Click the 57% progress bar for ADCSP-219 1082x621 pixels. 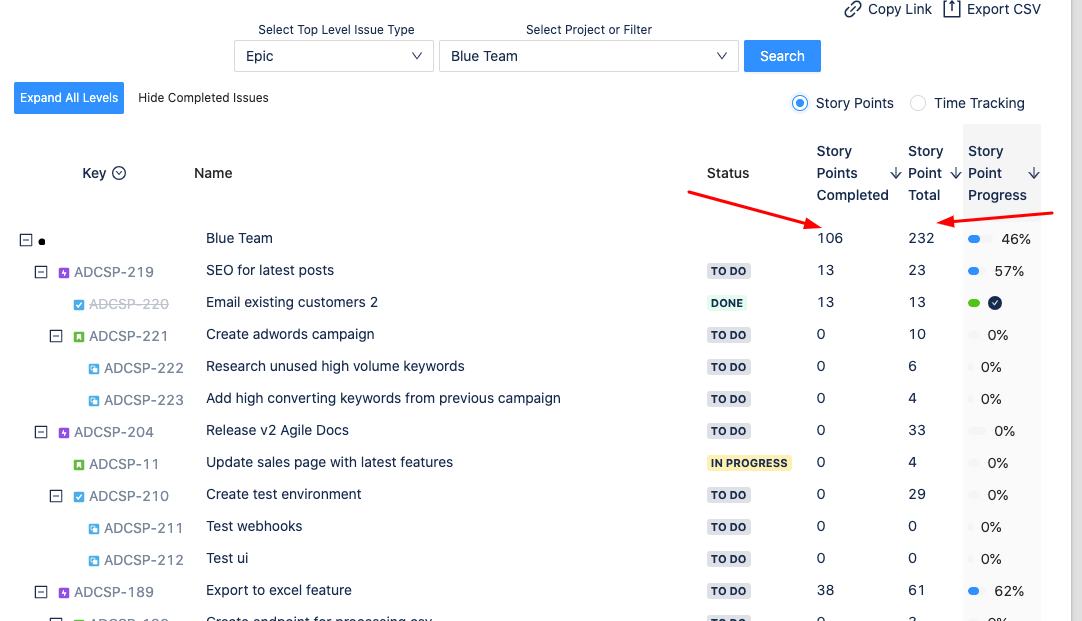click(x=973, y=270)
